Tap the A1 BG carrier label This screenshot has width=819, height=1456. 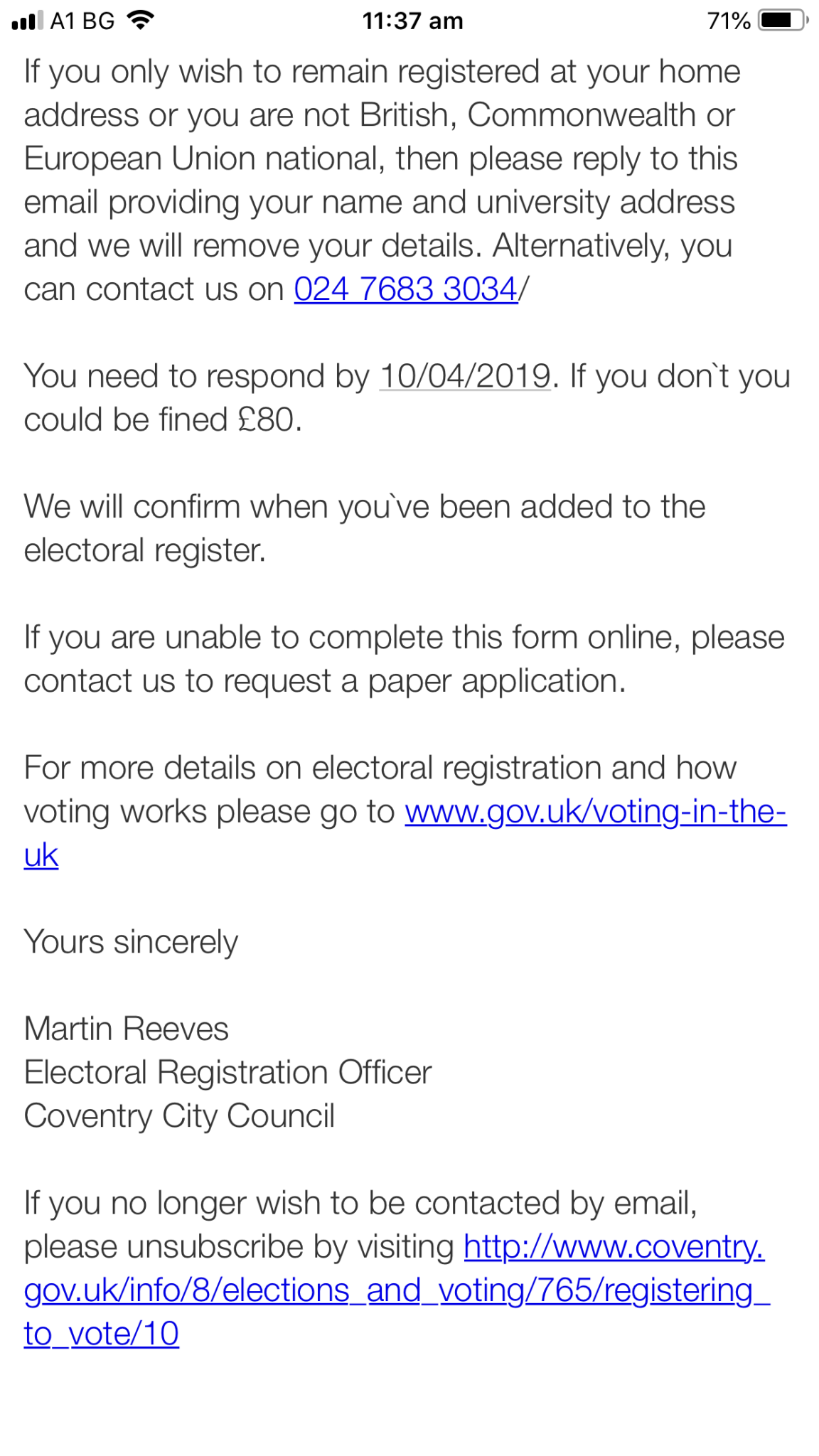82,21
